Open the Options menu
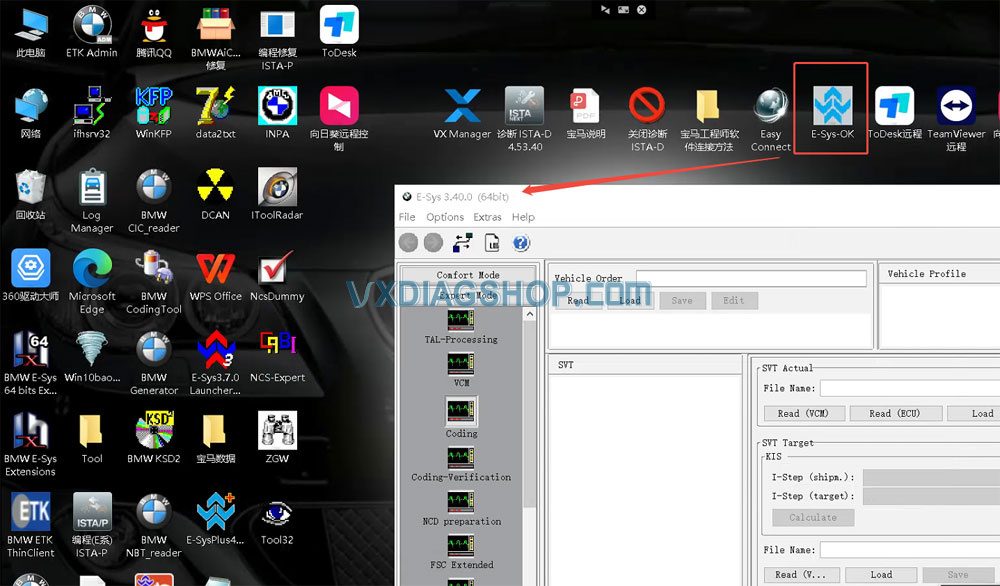Image resolution: width=1000 pixels, height=586 pixels. [x=444, y=217]
